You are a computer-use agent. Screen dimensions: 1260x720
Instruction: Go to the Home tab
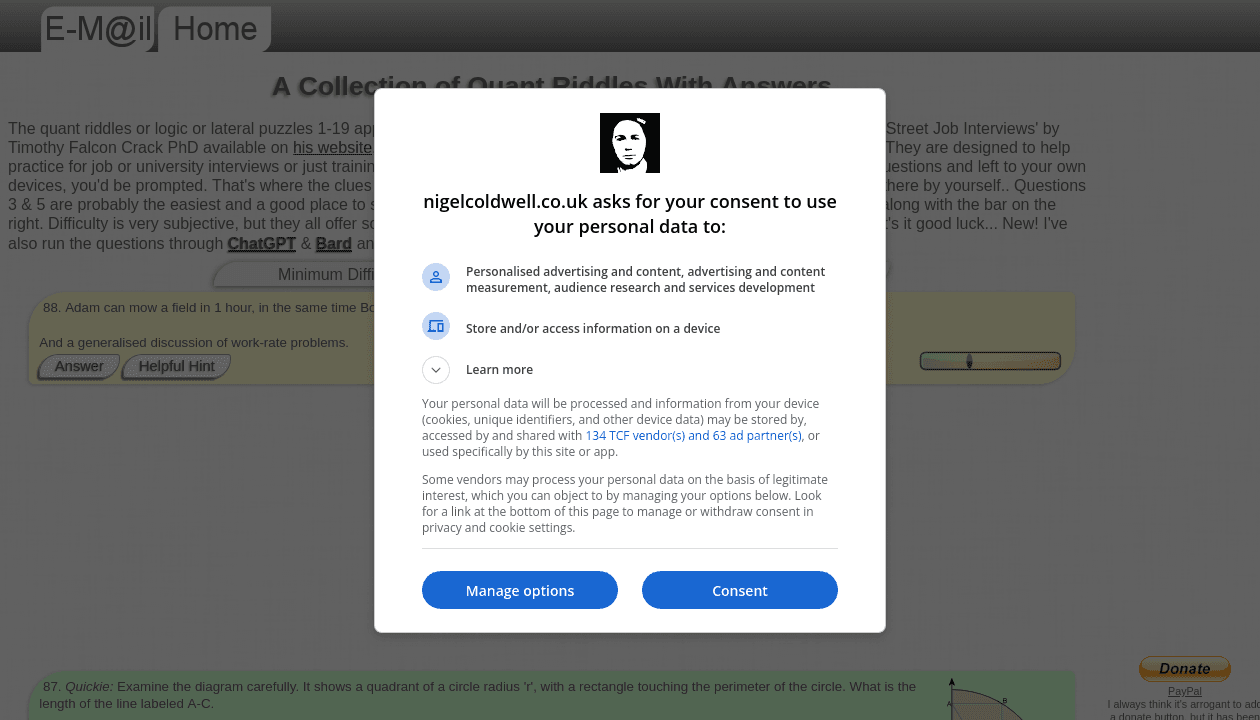215,29
